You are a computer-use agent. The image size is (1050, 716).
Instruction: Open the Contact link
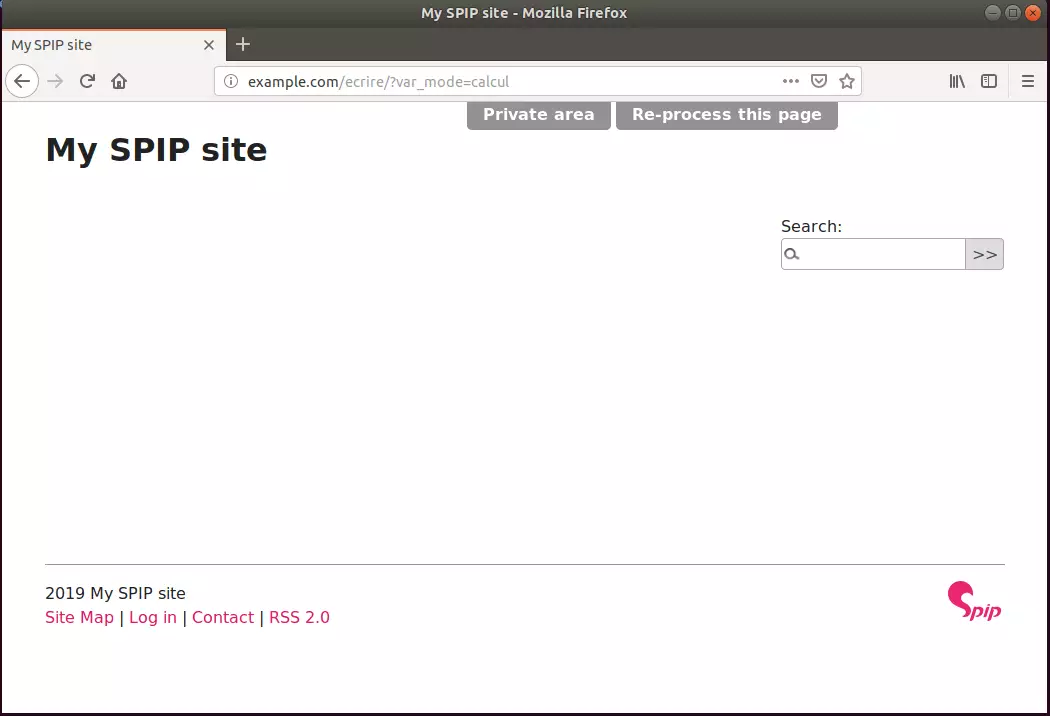coord(223,618)
